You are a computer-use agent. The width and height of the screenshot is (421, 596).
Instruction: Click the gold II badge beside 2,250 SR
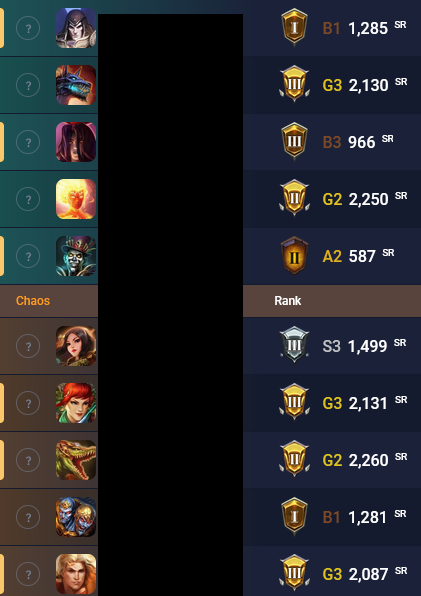[x=294, y=198]
